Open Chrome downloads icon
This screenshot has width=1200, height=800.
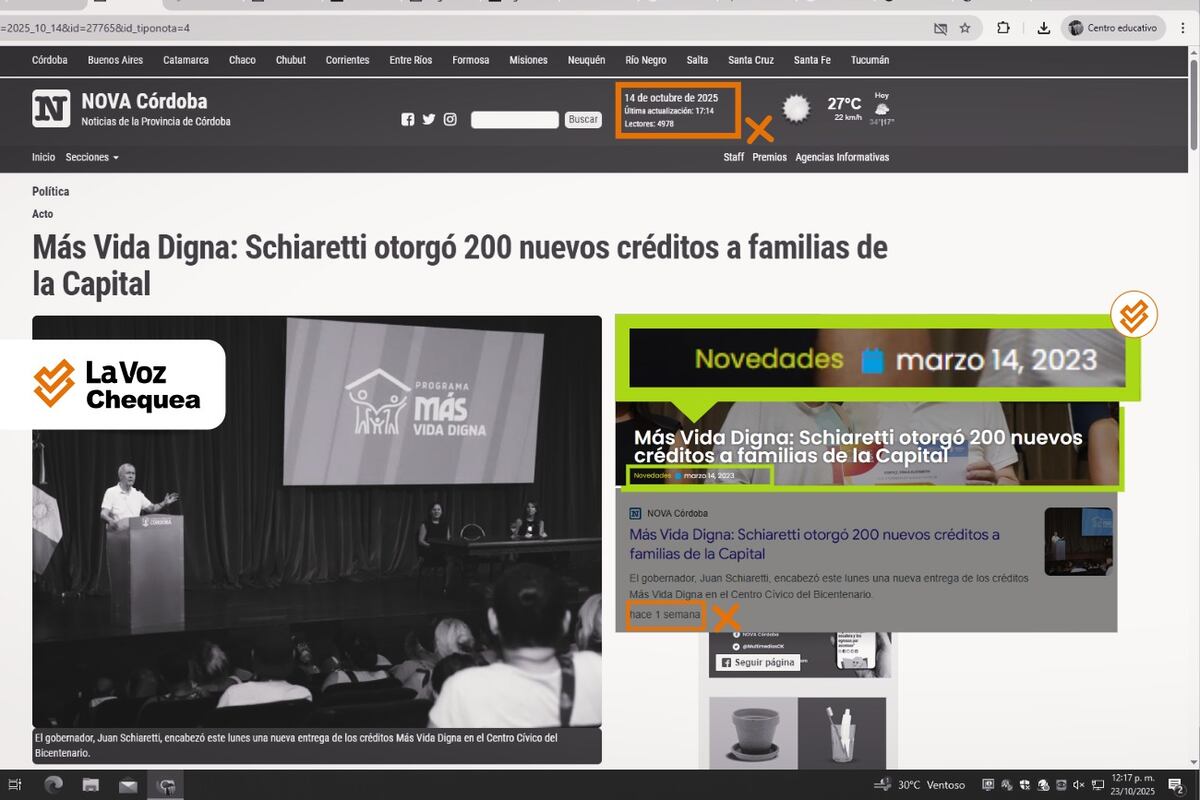tap(1043, 28)
